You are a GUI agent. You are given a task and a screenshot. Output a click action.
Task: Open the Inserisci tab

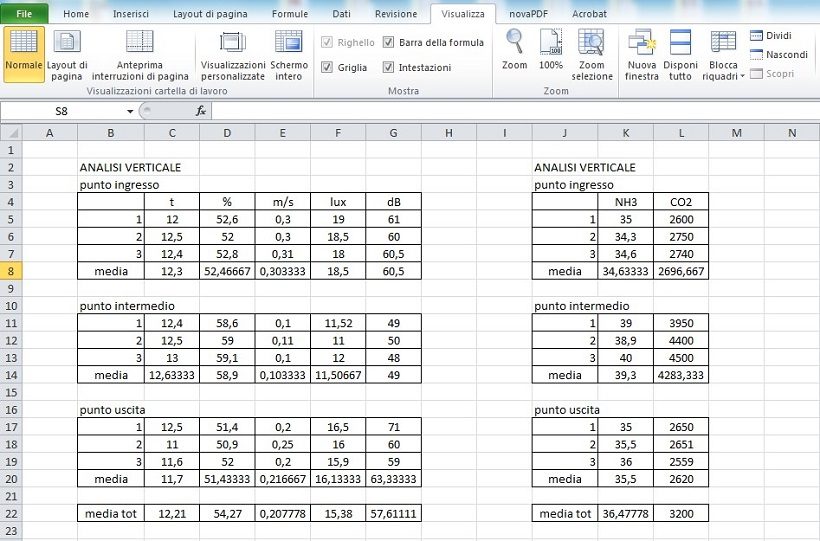[x=131, y=14]
